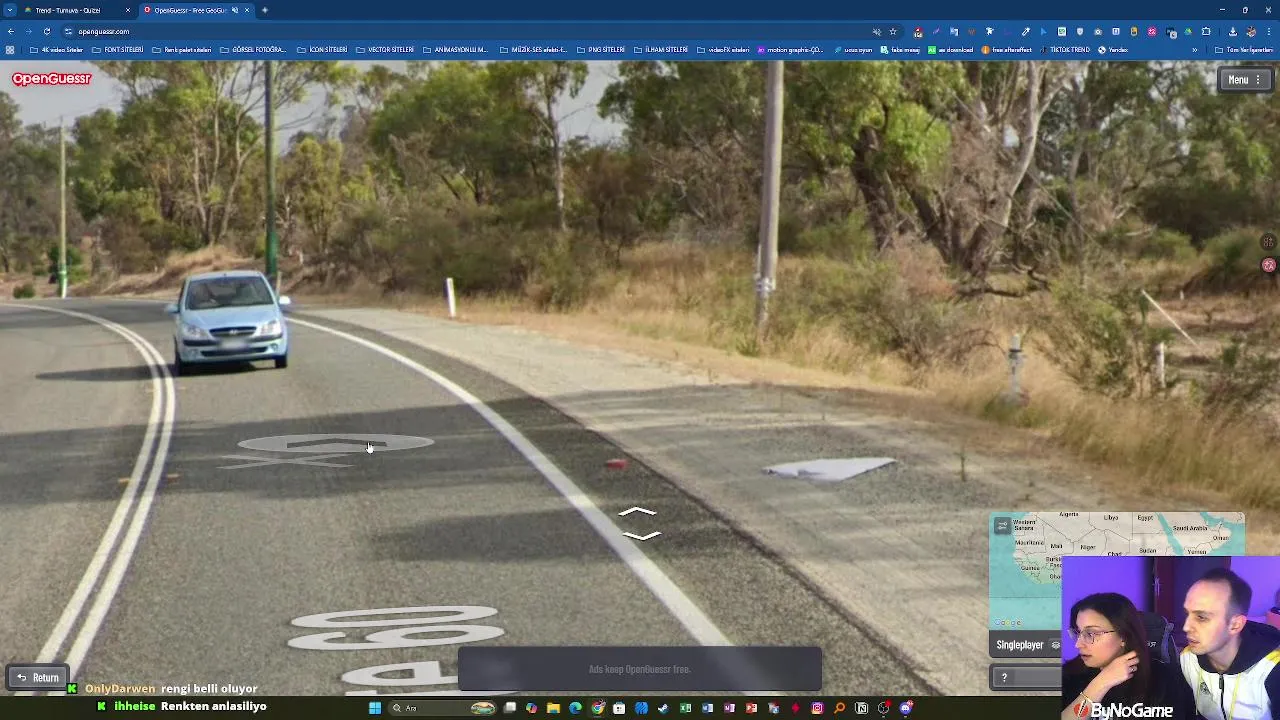Open the mini world map for guessing

coord(1116,570)
